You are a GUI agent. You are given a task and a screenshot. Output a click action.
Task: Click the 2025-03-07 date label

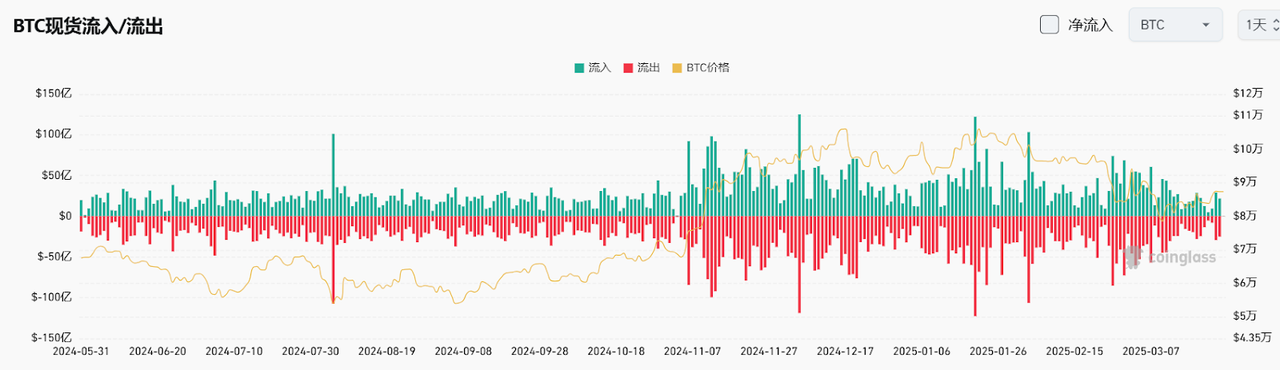pyautogui.click(x=1150, y=352)
